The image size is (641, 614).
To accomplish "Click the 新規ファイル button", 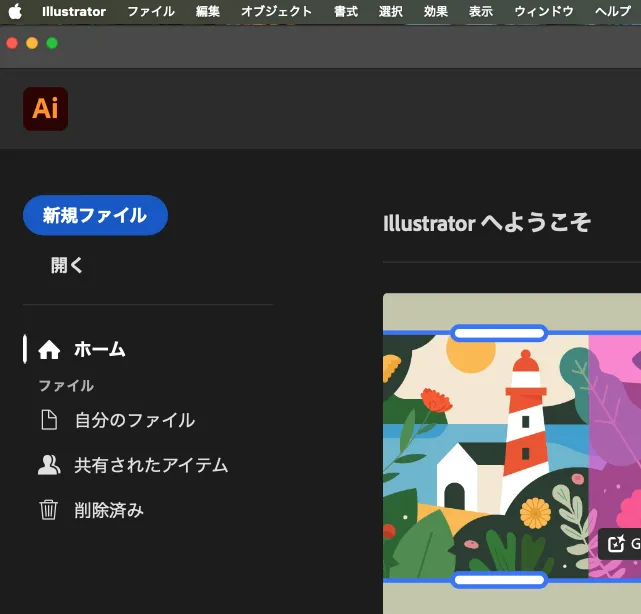I will [95, 215].
